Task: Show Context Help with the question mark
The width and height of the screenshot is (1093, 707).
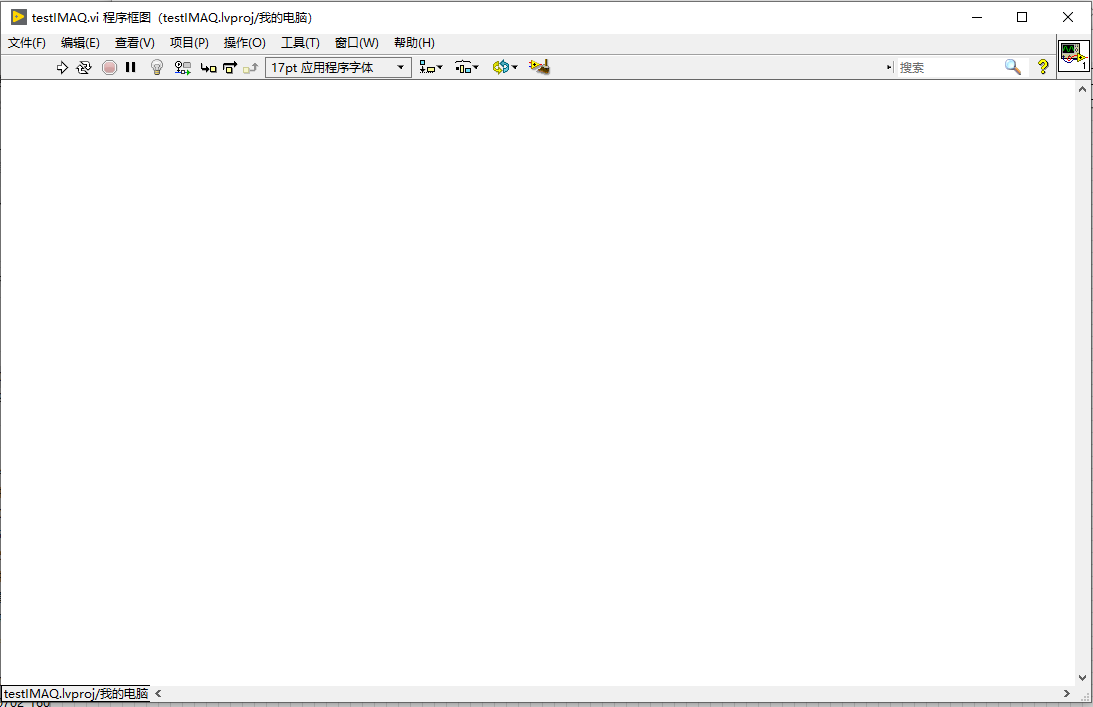Action: (1043, 68)
